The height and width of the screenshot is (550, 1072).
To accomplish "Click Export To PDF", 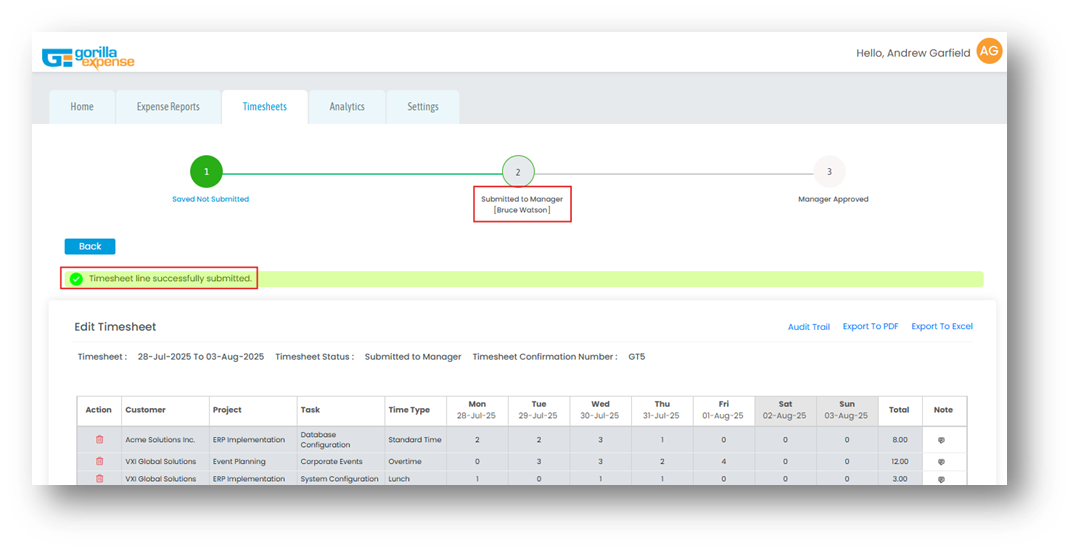I will (870, 326).
